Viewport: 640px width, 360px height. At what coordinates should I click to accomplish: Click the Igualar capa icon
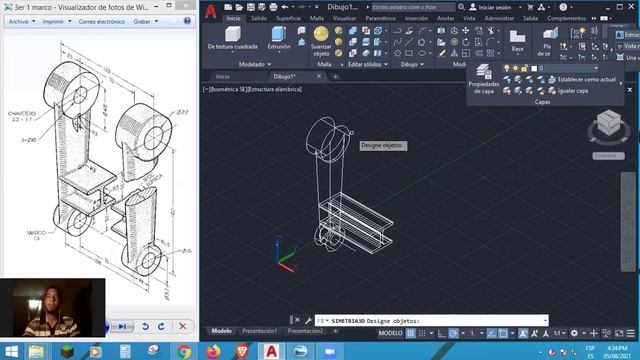pos(552,91)
